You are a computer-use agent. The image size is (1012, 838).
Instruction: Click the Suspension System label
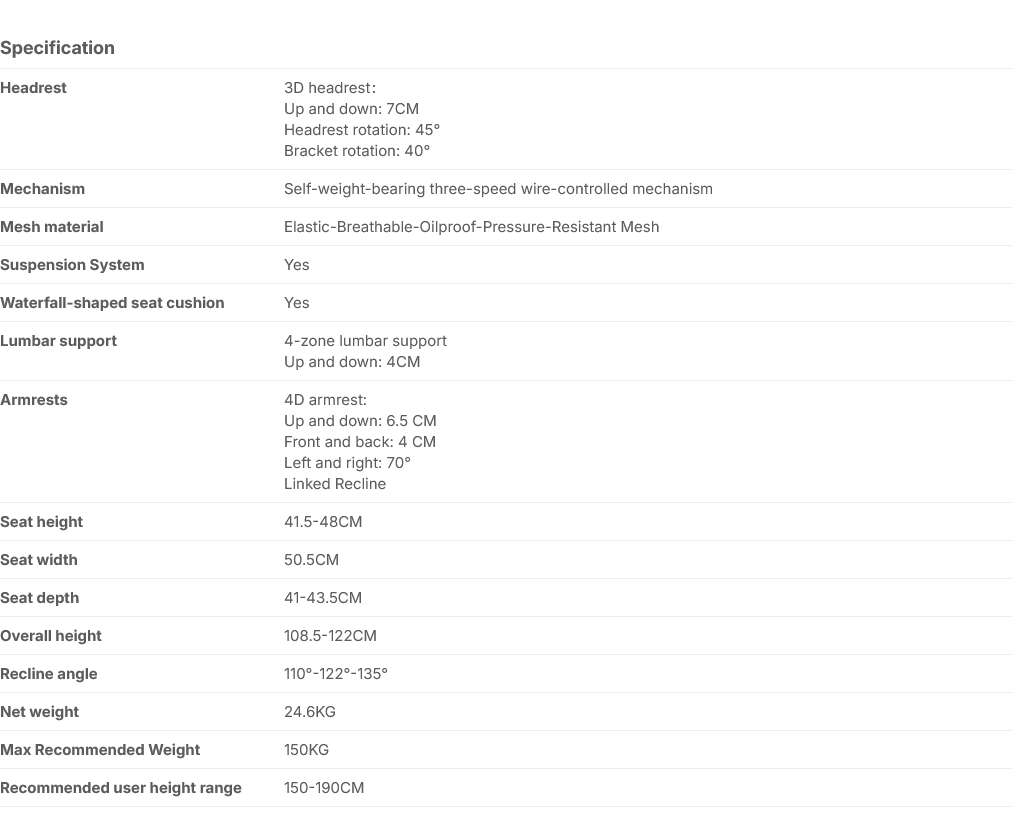click(x=72, y=265)
